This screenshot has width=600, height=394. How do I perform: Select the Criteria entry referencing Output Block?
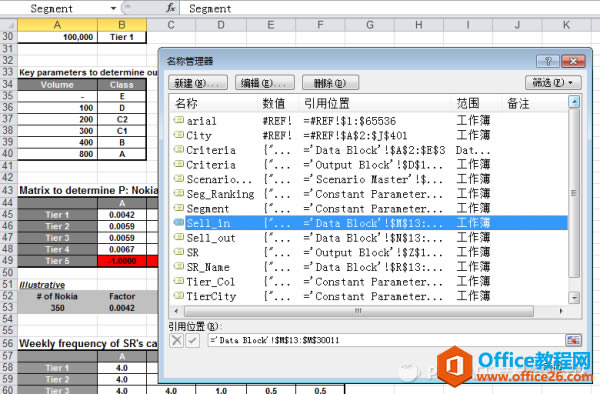369,165
